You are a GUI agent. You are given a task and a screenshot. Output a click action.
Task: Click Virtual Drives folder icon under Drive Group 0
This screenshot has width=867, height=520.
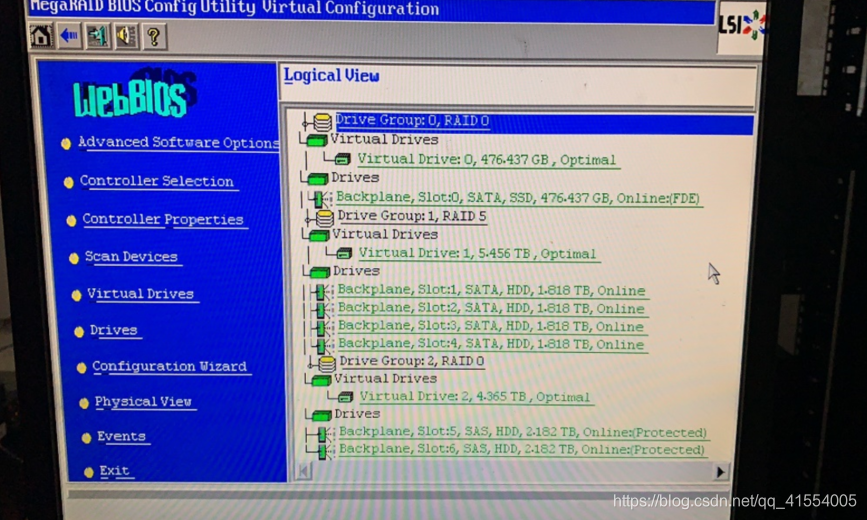tap(317, 141)
